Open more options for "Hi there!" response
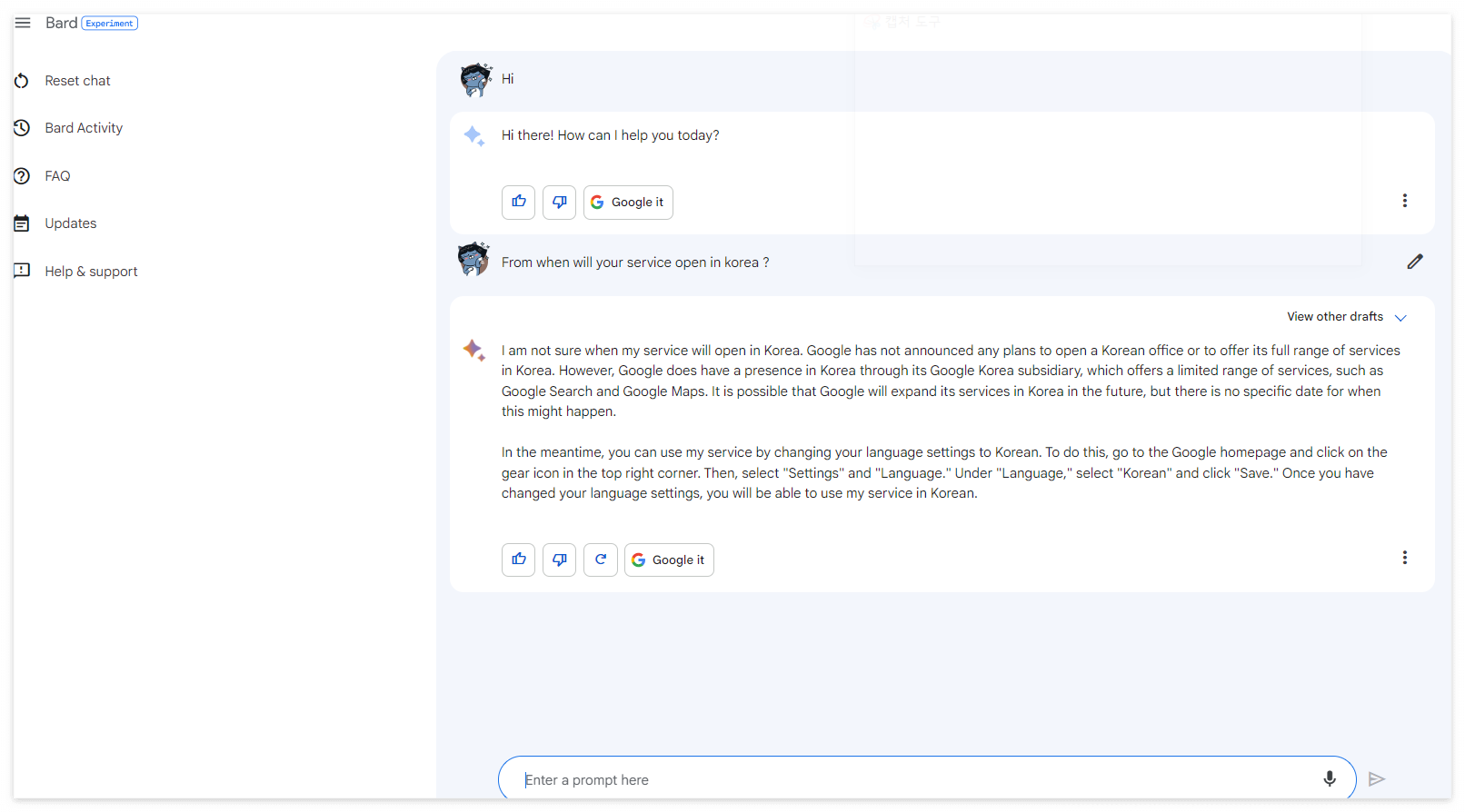Viewport: 1465px width, 812px height. click(1404, 201)
